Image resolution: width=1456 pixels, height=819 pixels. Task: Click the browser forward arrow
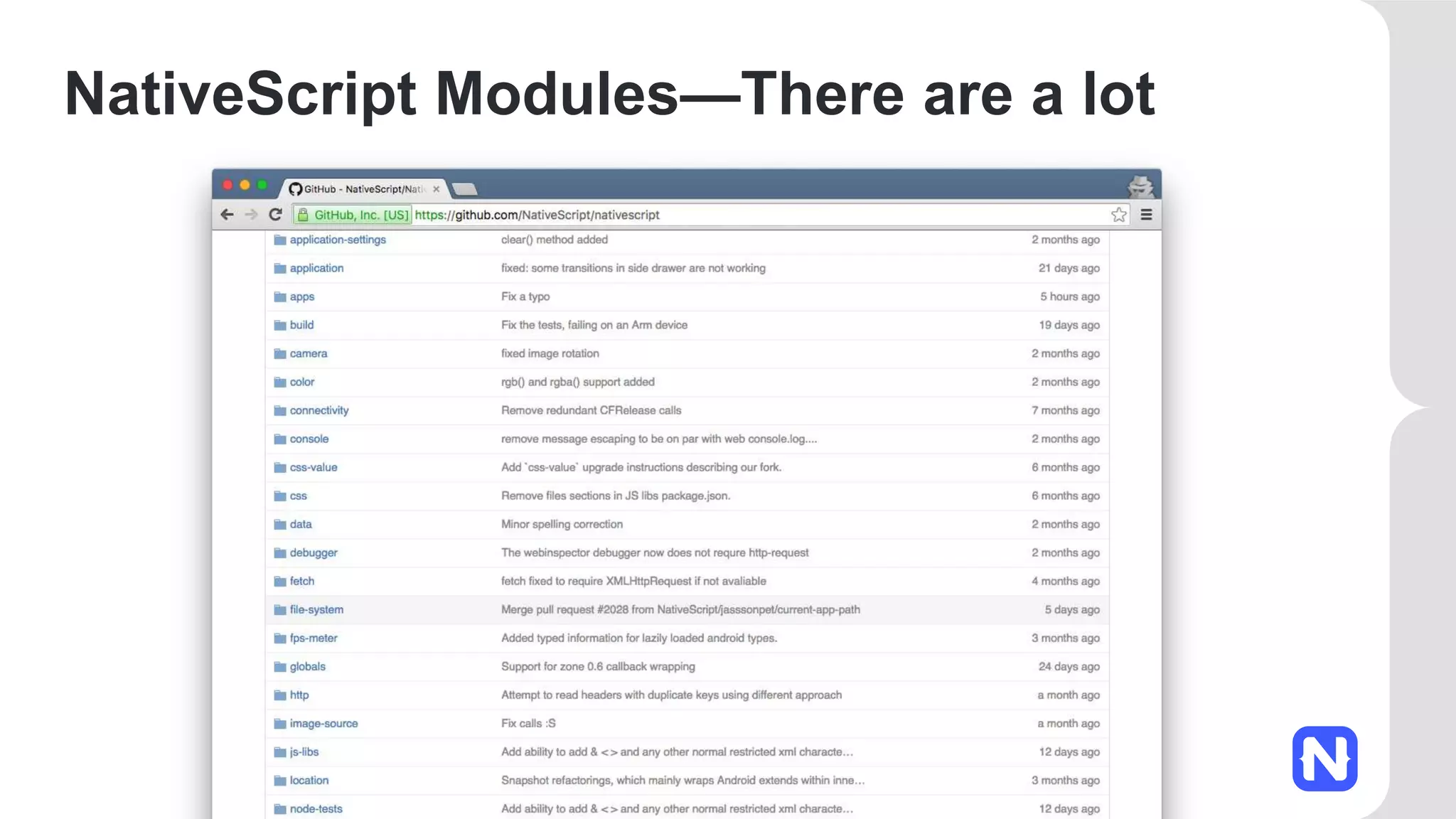tap(251, 215)
